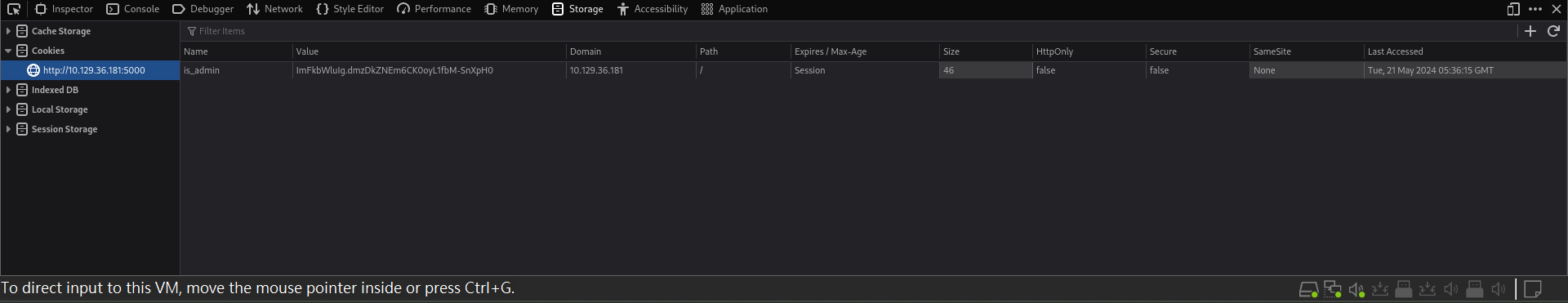1568x303 pixels.
Task: Select the Cookies tree item
Action: (90, 51)
